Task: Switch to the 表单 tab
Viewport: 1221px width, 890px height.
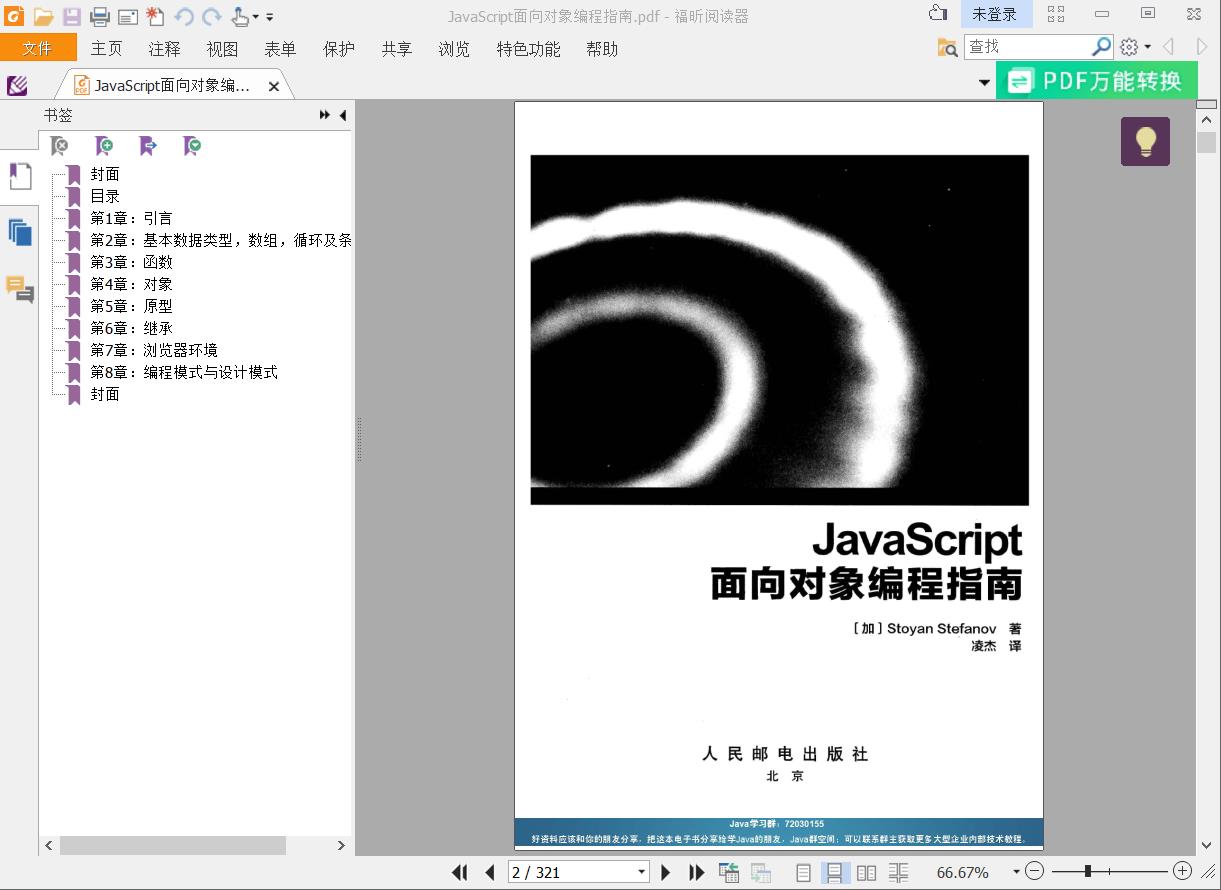Action: pyautogui.click(x=281, y=48)
